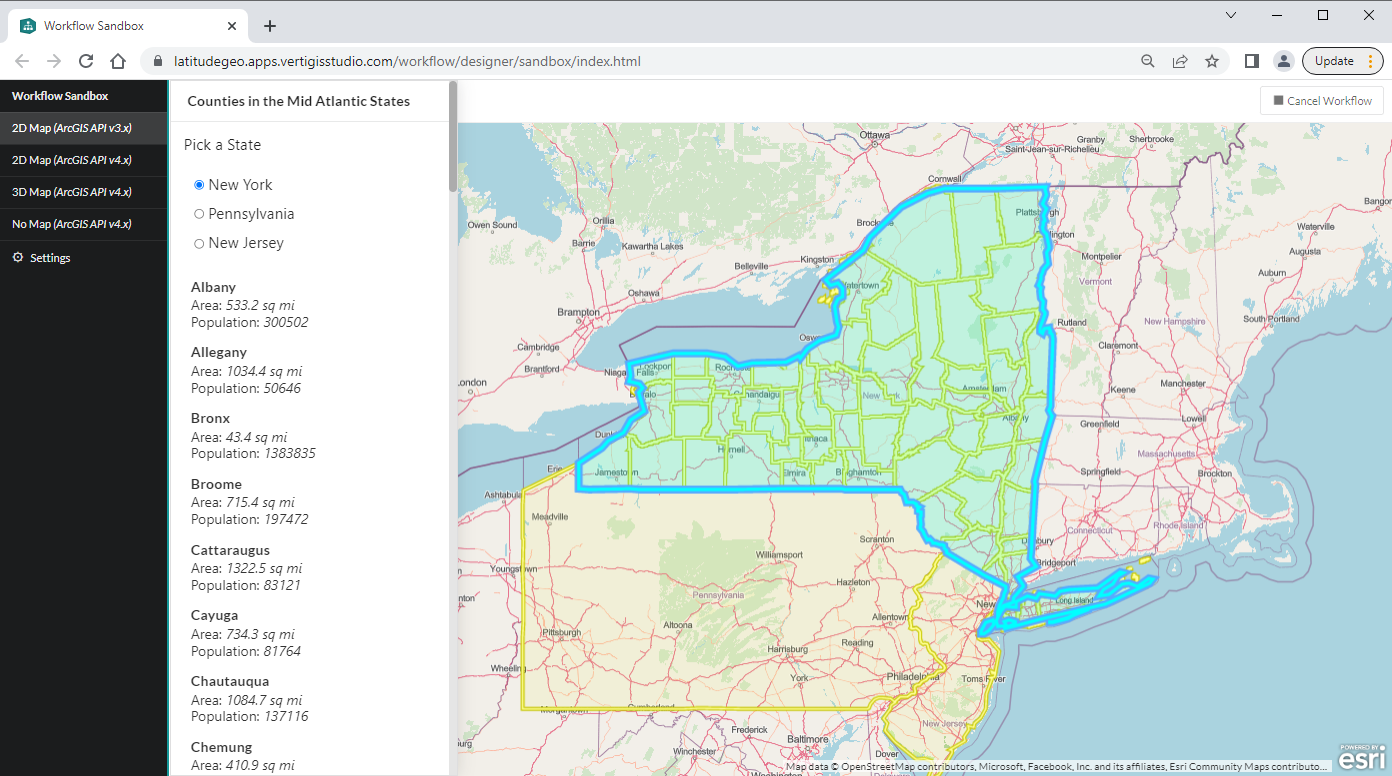Select the New York radio button
The height and width of the screenshot is (776, 1392).
tap(199, 184)
